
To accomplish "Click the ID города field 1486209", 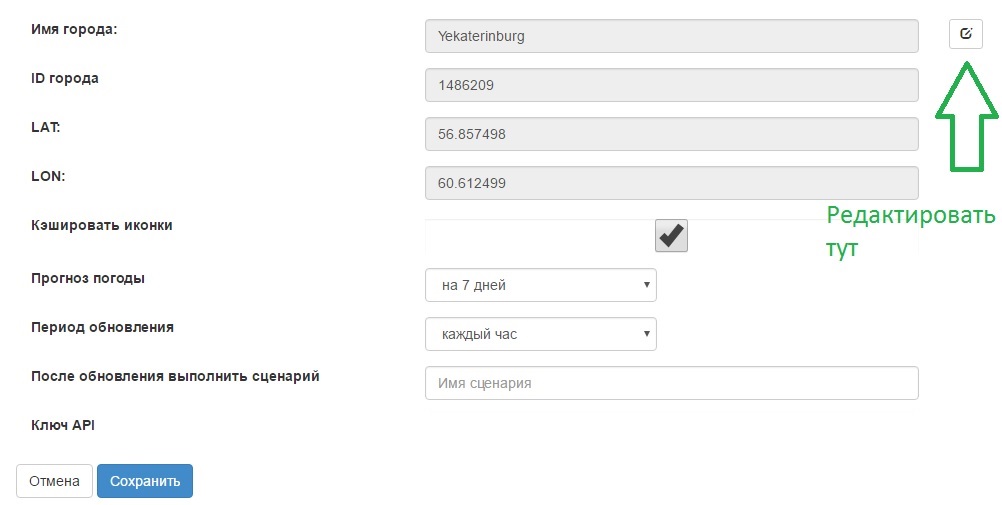I will tap(671, 85).
